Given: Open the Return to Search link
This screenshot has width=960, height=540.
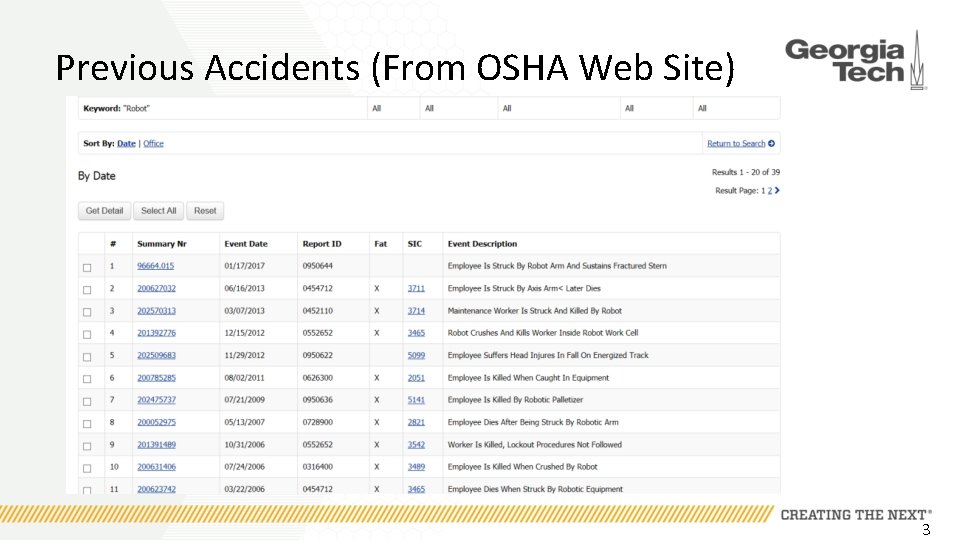Looking at the screenshot, I should click(736, 143).
